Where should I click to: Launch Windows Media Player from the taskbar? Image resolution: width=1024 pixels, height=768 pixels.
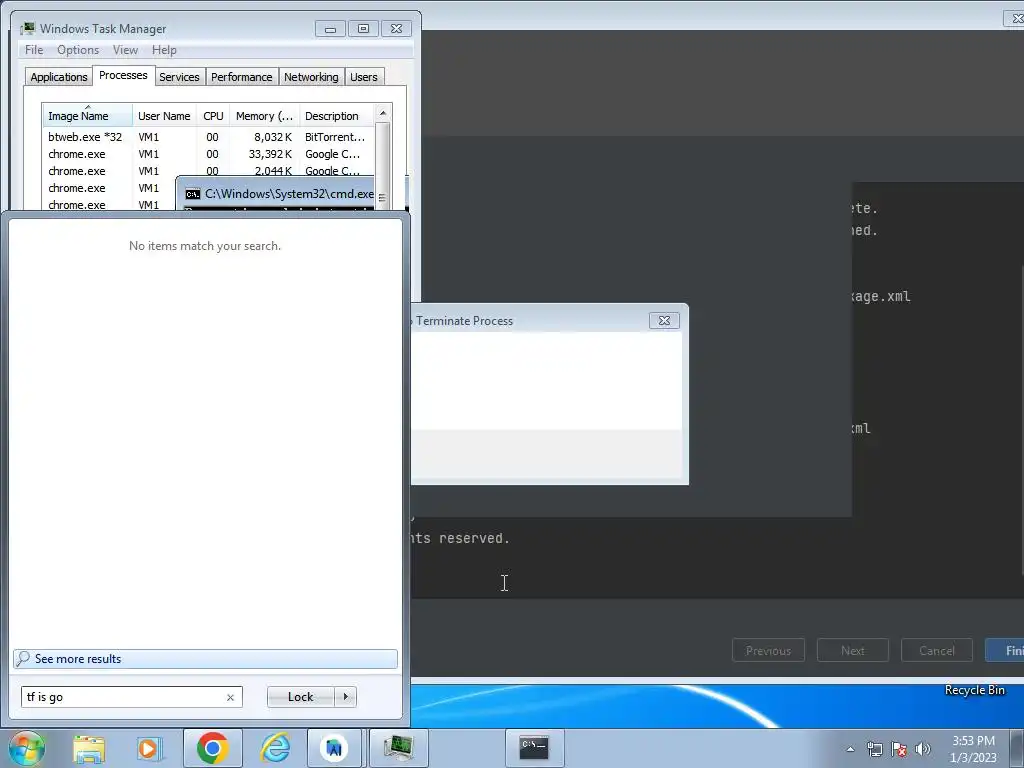pos(148,748)
